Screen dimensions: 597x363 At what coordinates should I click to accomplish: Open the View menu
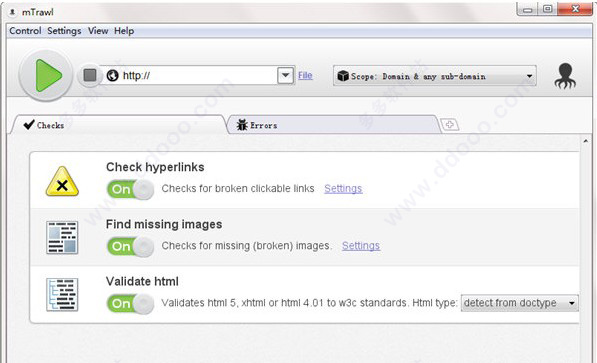click(x=98, y=31)
